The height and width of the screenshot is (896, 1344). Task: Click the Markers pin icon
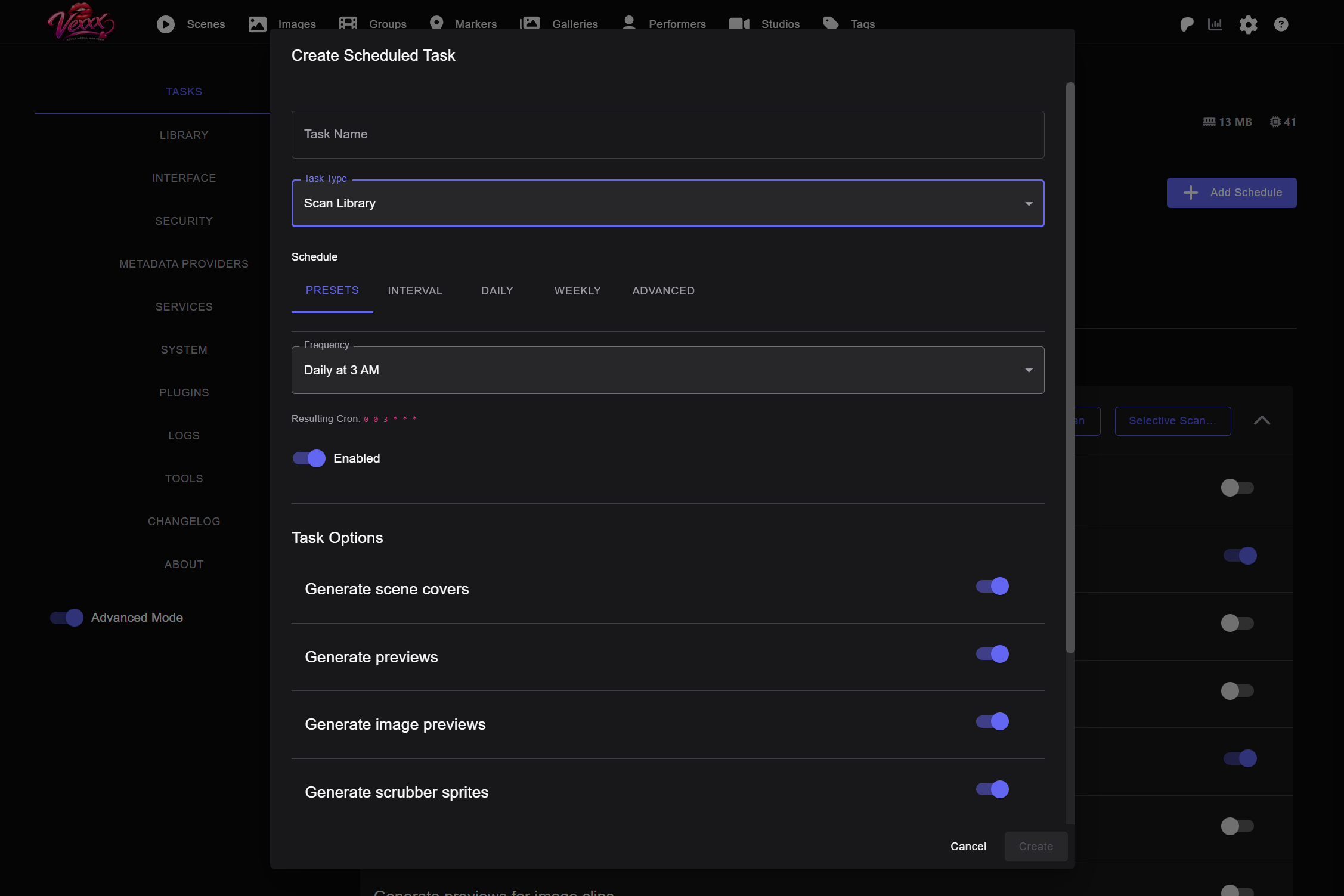pyautogui.click(x=436, y=23)
